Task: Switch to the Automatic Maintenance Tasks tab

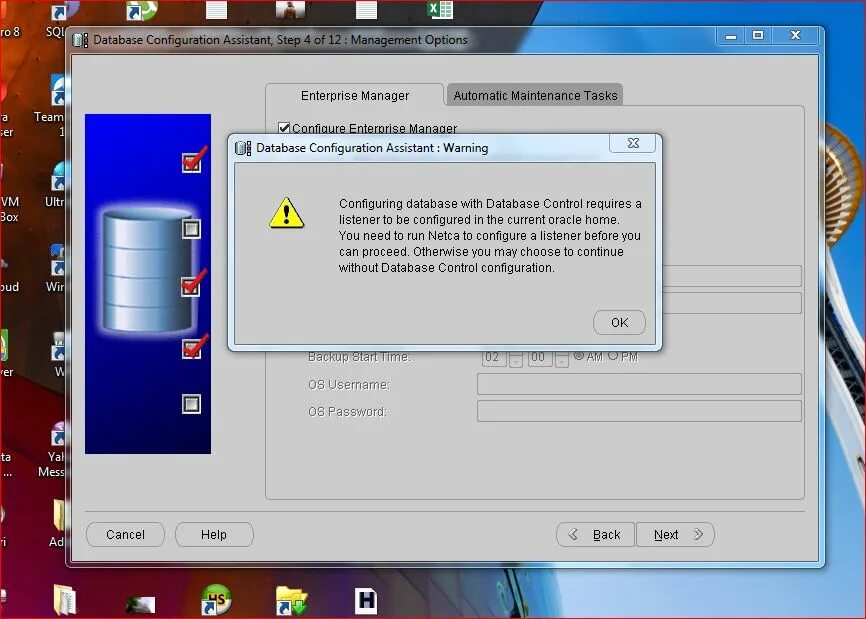Action: [x=535, y=95]
